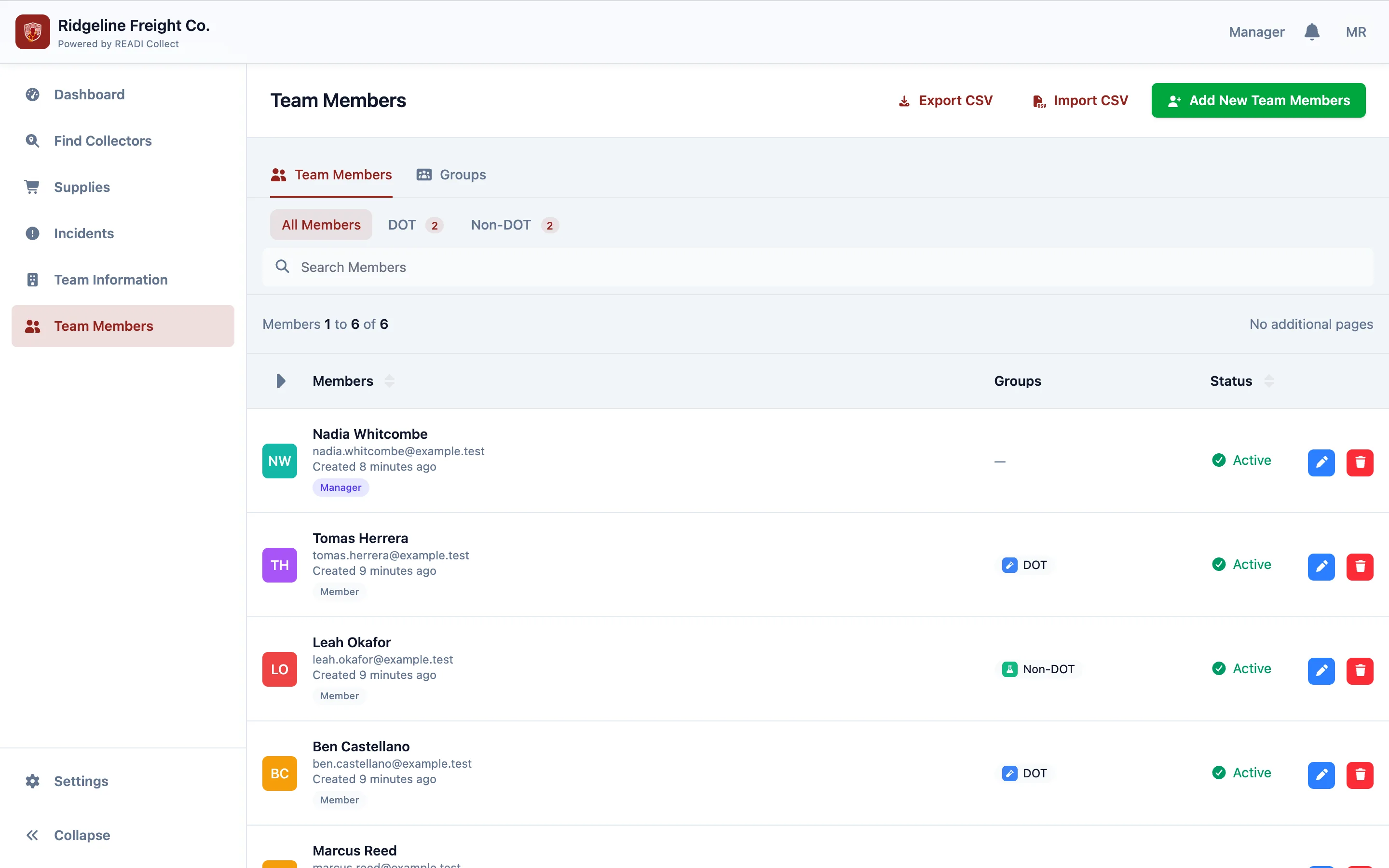Viewport: 1389px width, 868px height.
Task: Export members as CSV
Action: (x=945, y=100)
